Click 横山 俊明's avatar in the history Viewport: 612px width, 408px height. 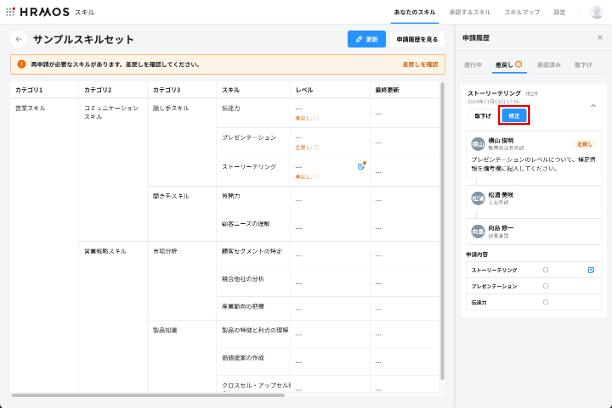(477, 143)
